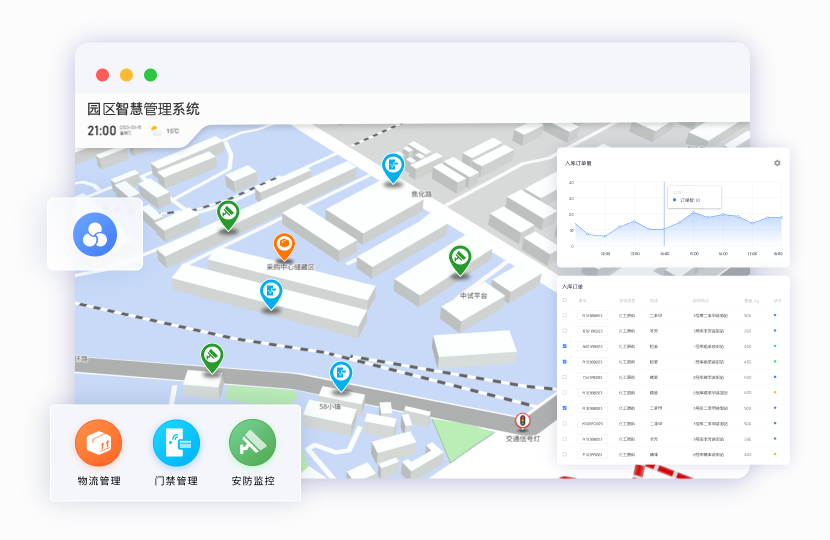Toggle the select-all checkbox in 入库订单 header

click(565, 300)
